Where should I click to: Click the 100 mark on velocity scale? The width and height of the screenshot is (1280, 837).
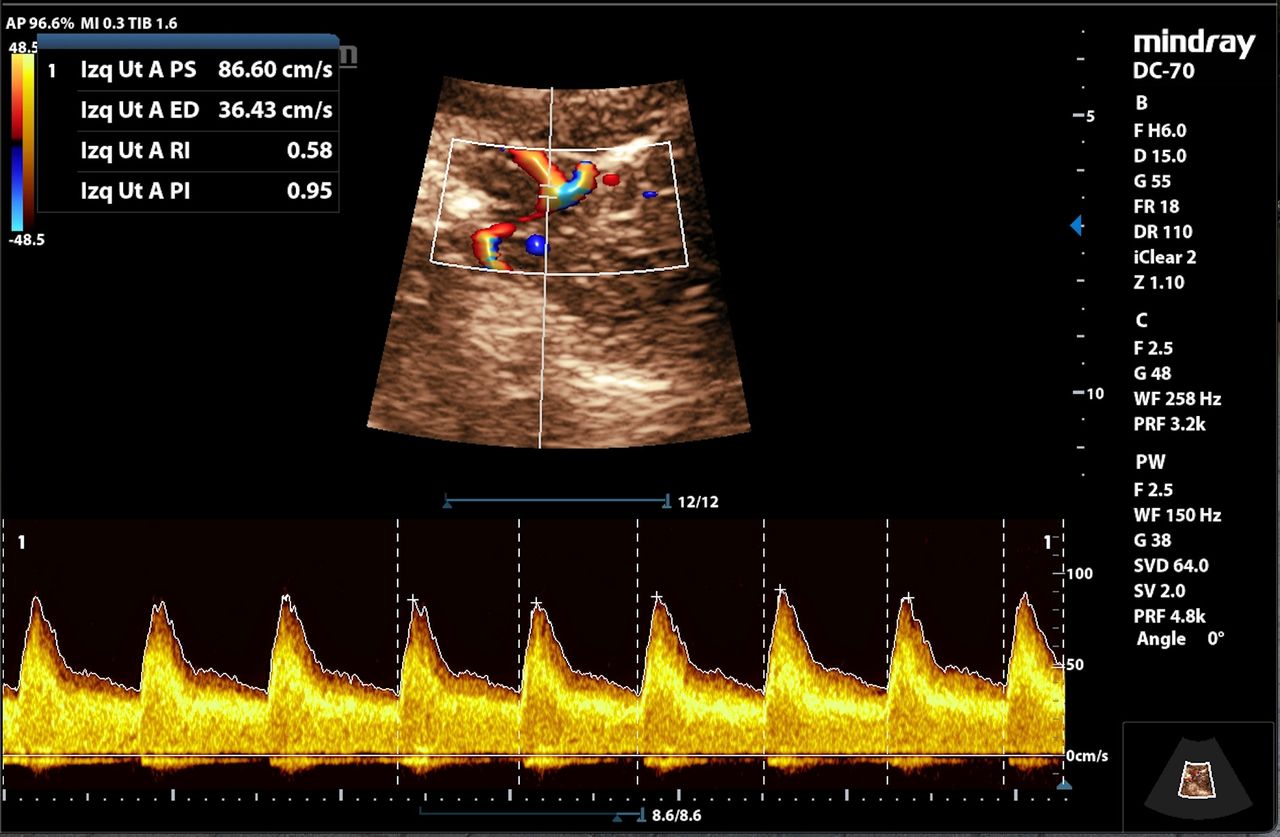click(x=1080, y=573)
